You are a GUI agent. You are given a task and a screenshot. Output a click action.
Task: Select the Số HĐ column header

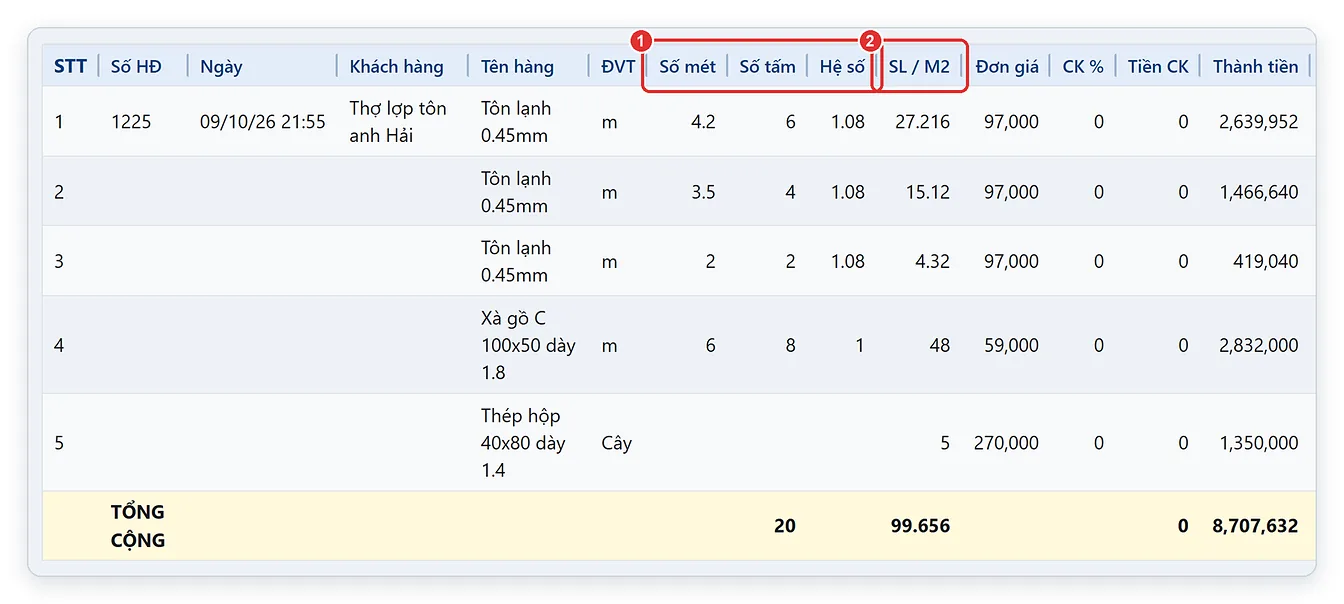(136, 67)
